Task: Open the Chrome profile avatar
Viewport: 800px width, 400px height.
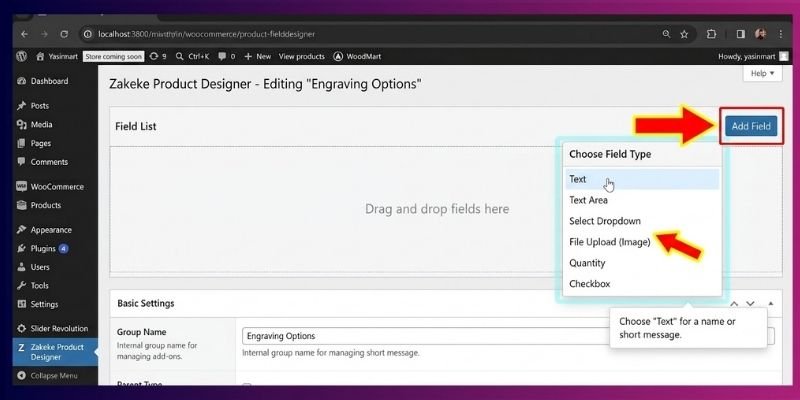Action: pyautogui.click(x=761, y=34)
